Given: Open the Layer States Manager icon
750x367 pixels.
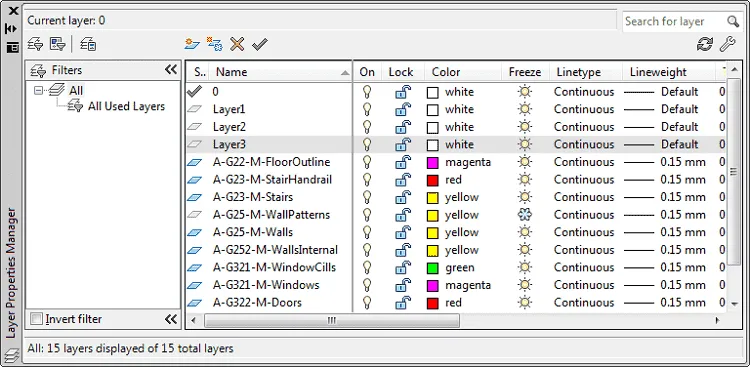Looking at the screenshot, I should [x=88, y=44].
